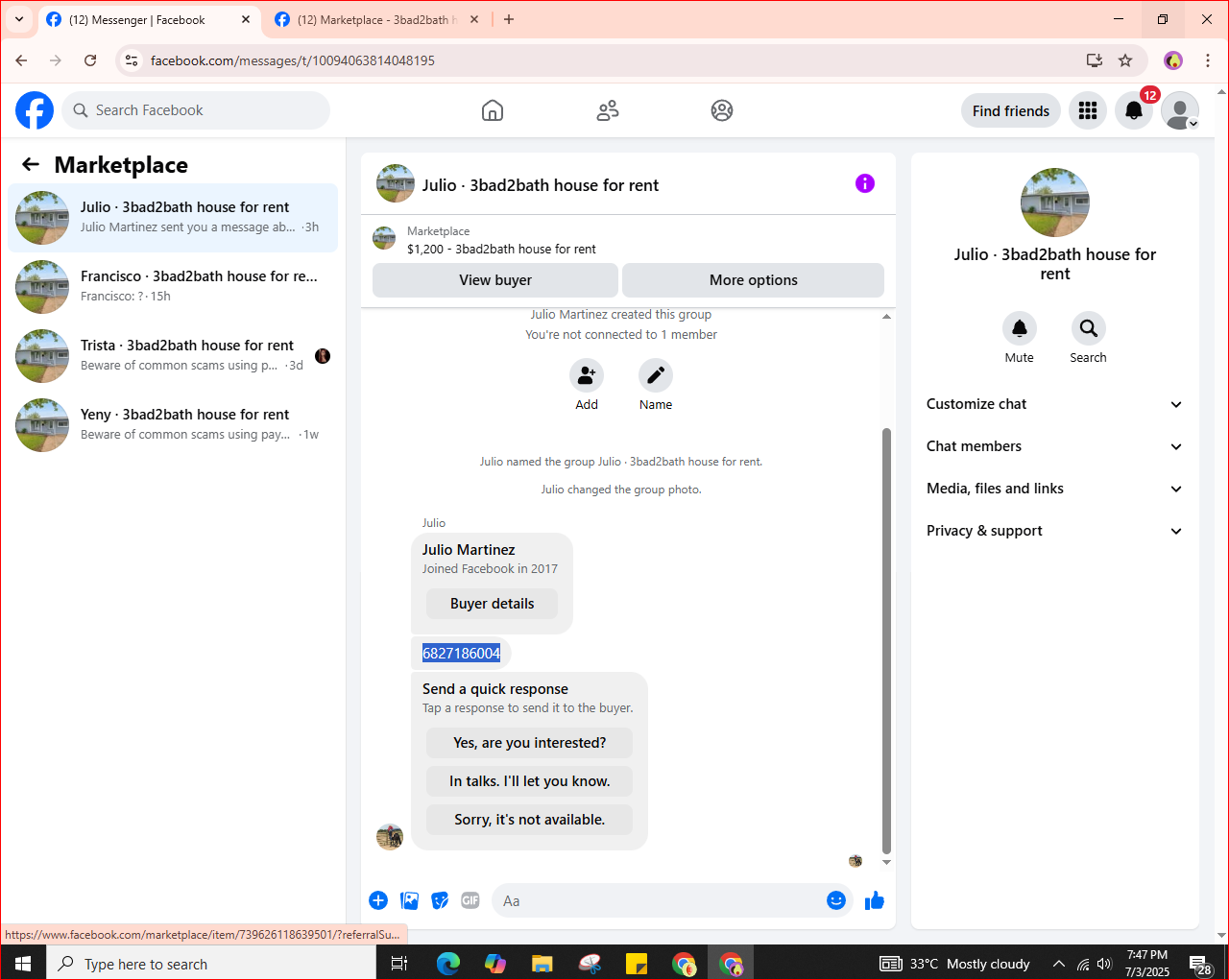The image size is (1229, 980).
Task: Click the More options button
Action: coord(754,280)
